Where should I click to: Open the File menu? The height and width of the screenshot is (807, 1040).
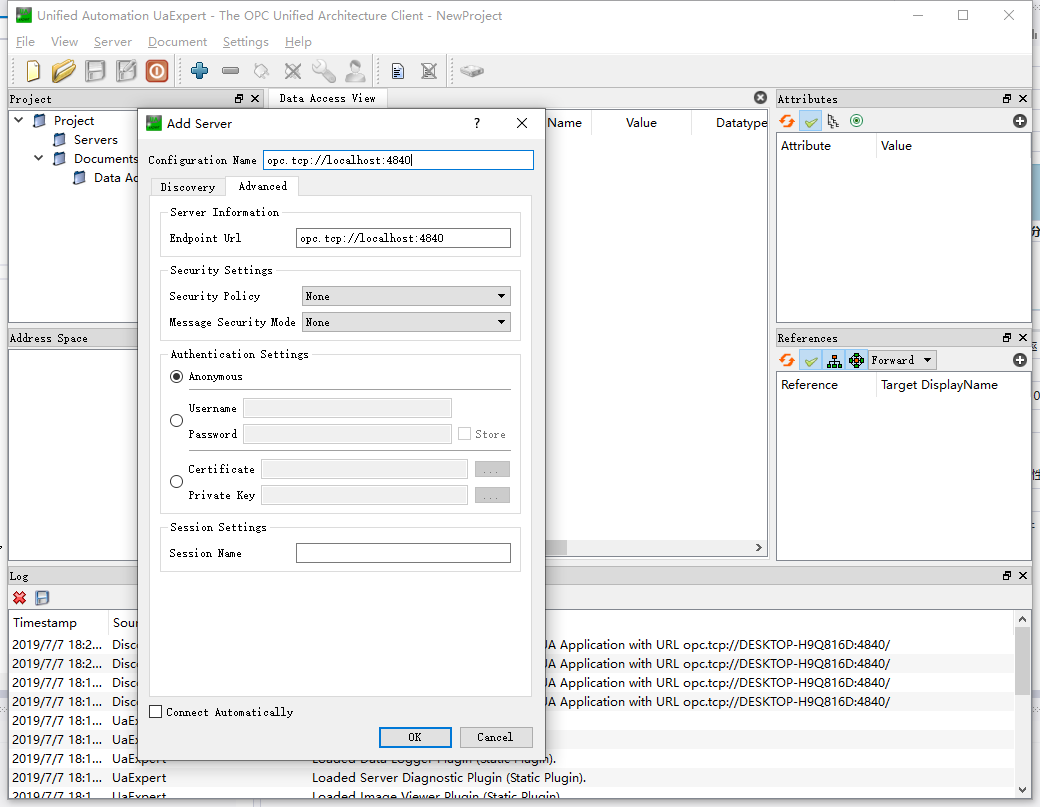[25, 42]
